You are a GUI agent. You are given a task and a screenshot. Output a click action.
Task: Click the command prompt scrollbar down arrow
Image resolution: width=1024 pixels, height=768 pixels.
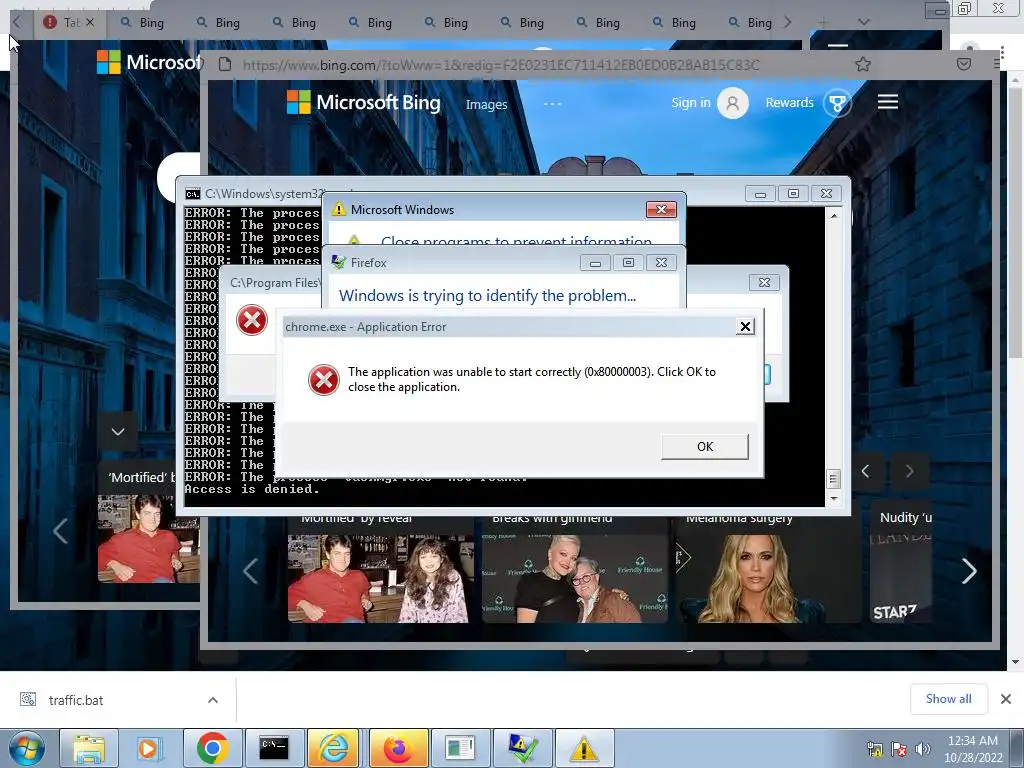click(833, 499)
